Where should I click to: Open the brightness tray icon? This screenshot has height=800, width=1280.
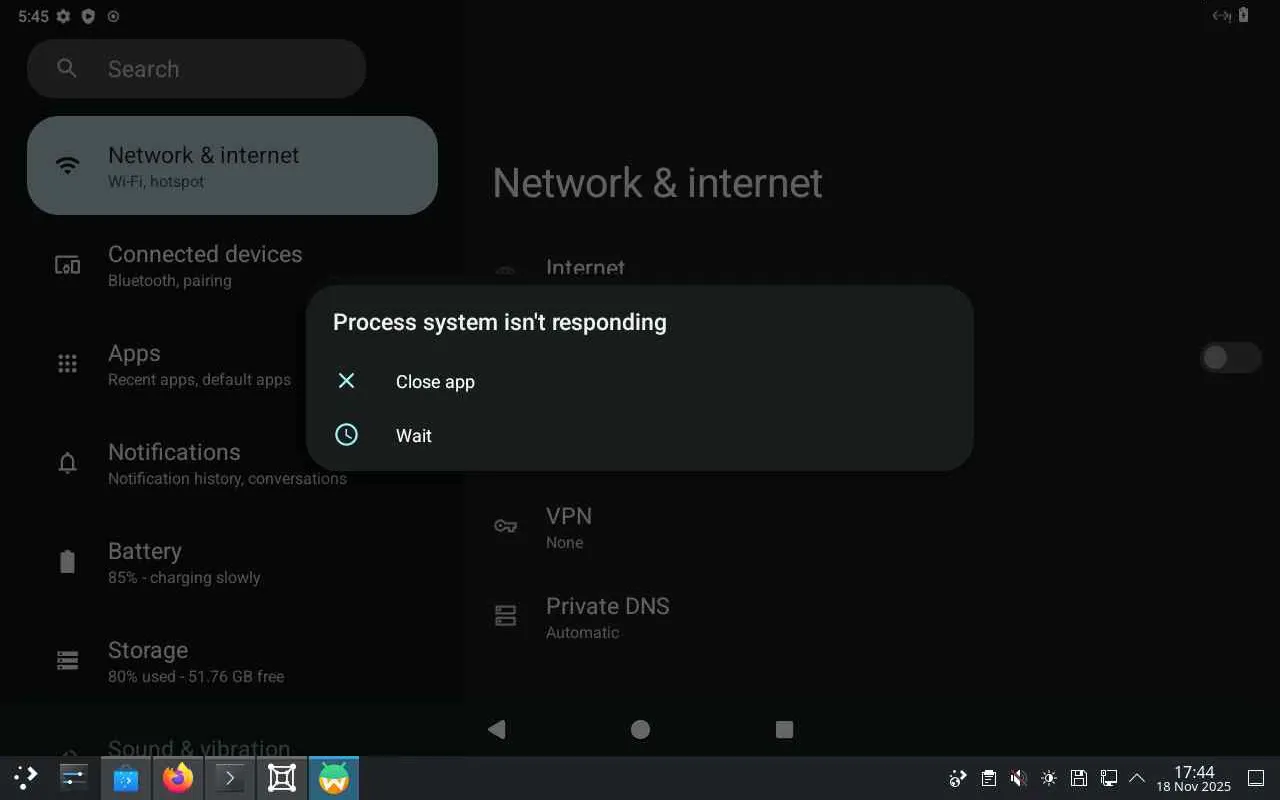1048,778
